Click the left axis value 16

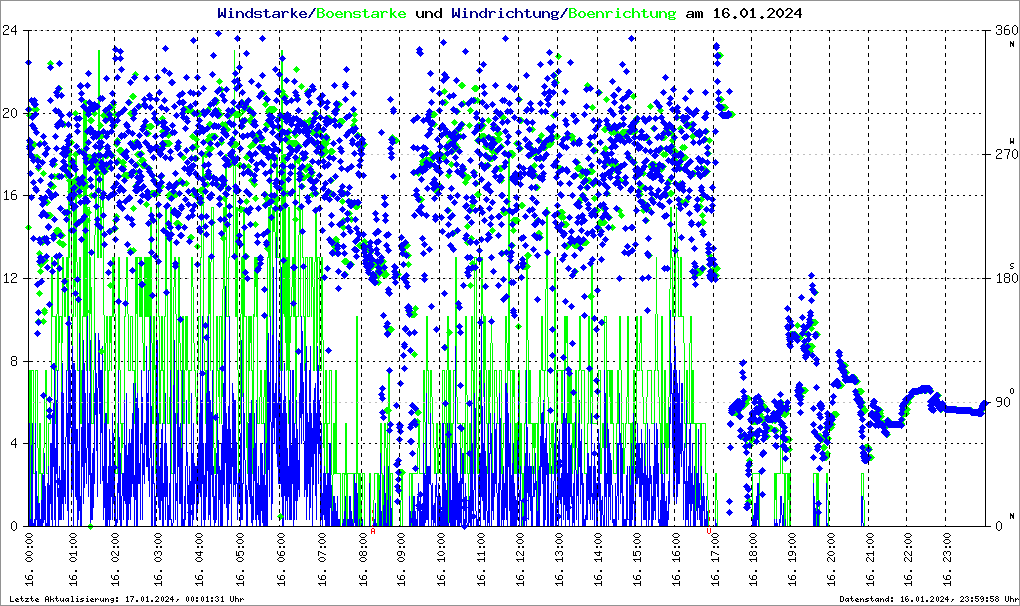click(x=10, y=196)
